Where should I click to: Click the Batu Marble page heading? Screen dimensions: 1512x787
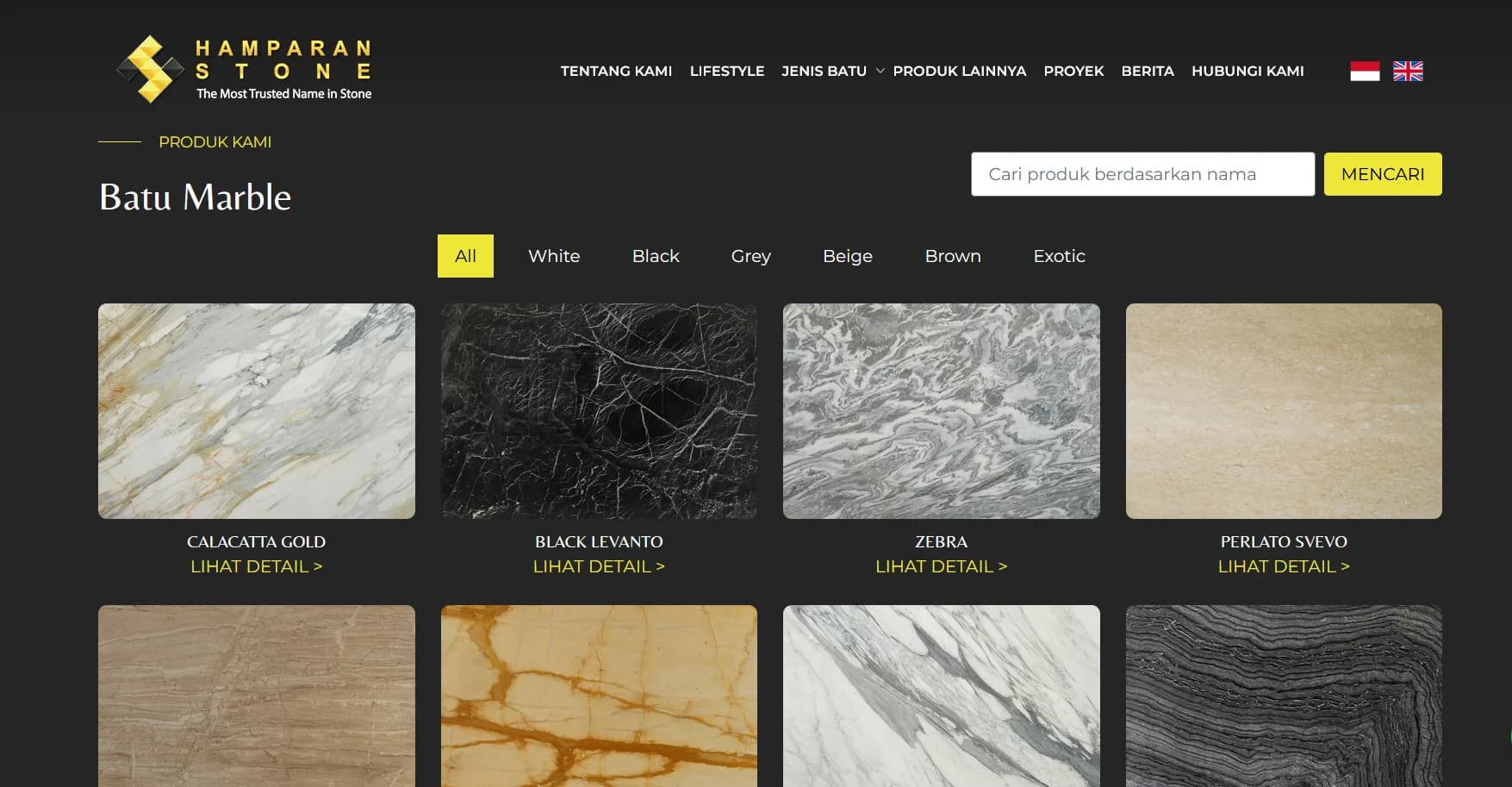point(196,197)
